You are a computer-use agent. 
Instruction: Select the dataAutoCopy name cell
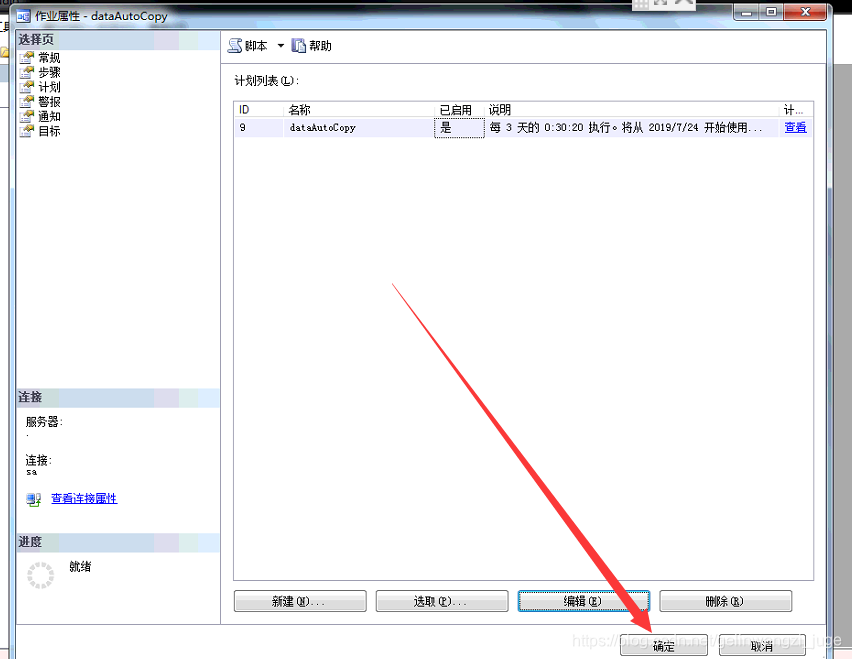(359, 128)
